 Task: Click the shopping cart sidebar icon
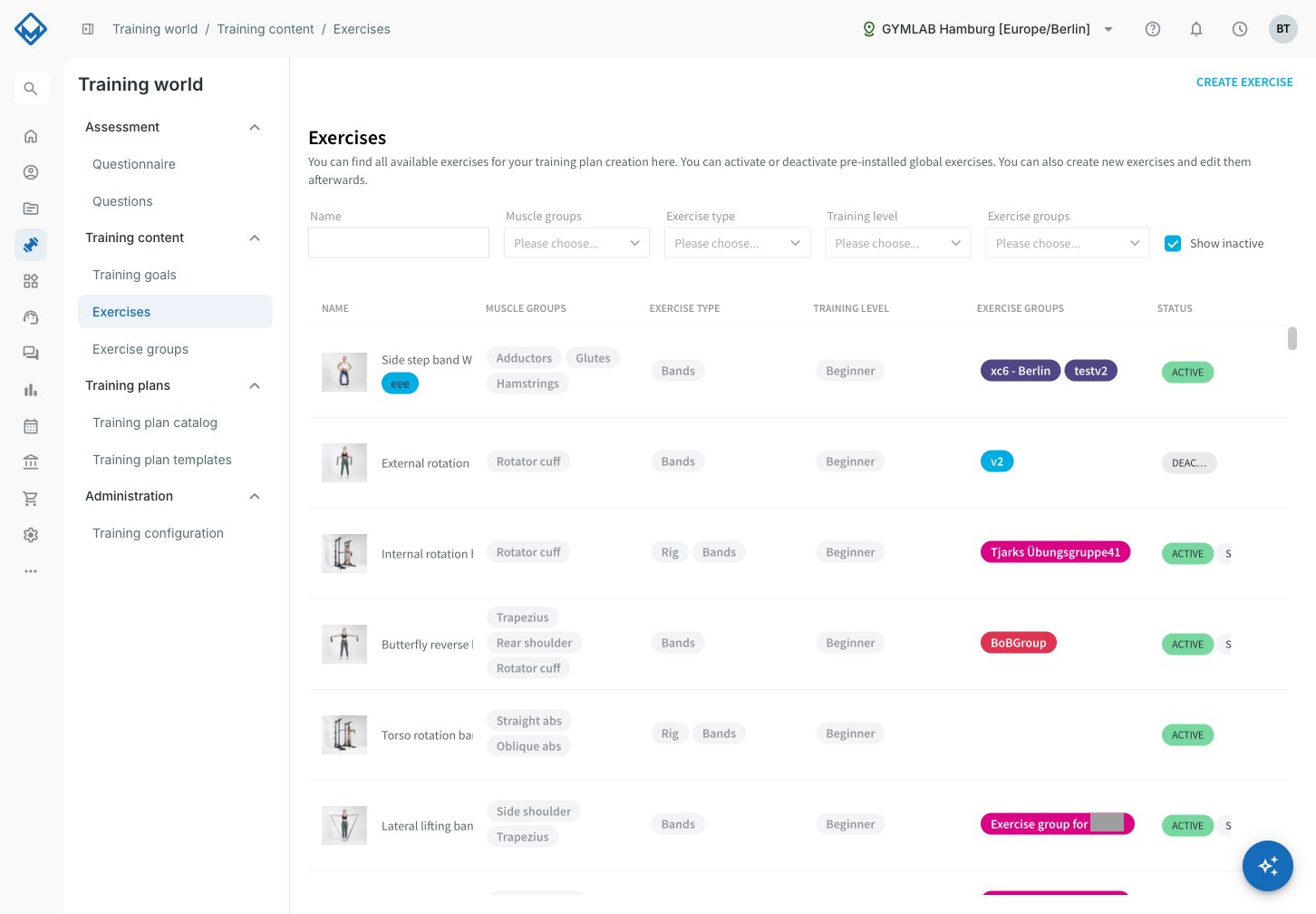point(31,499)
